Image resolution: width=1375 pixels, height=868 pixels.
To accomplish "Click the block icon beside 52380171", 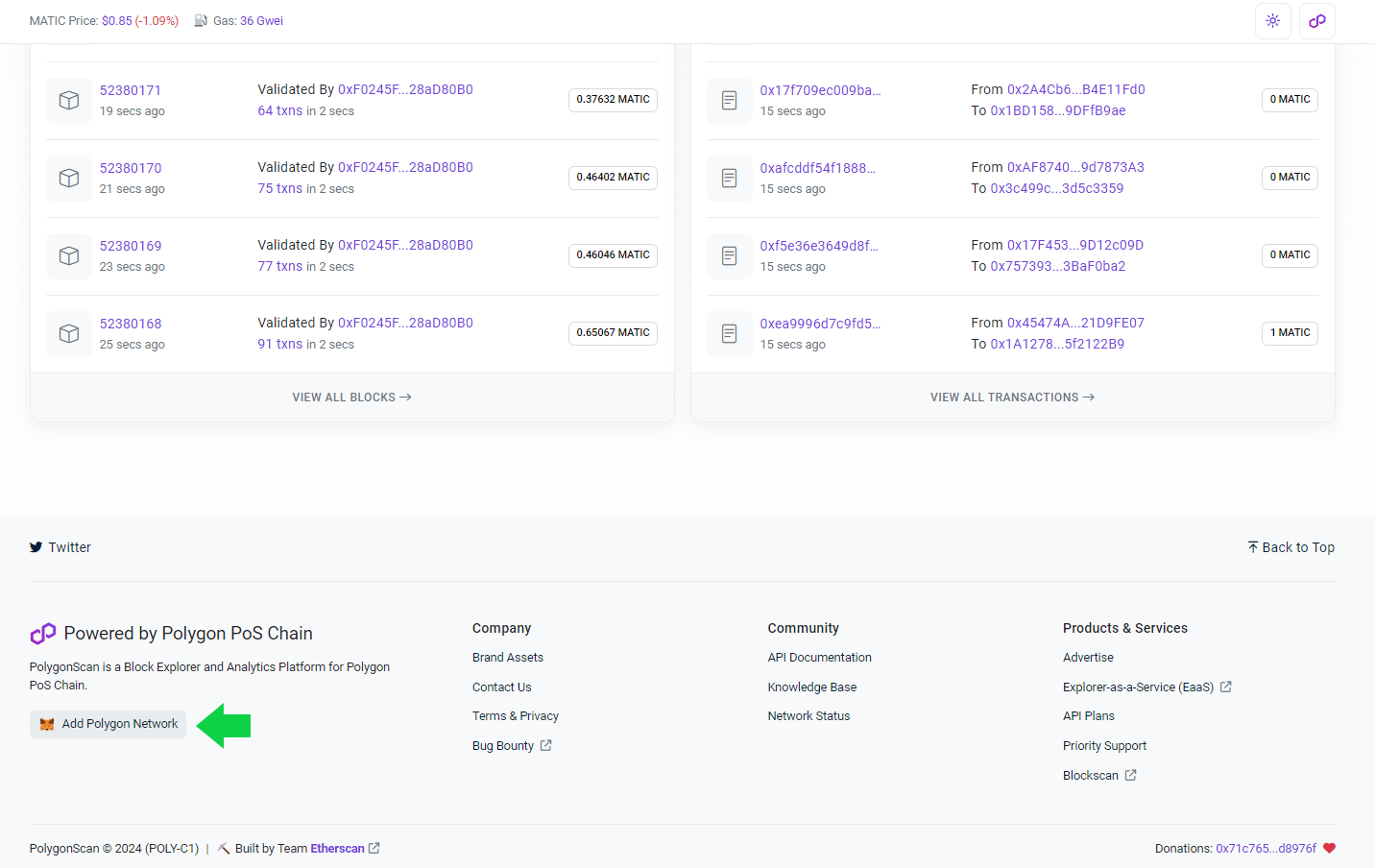I will tap(69, 100).
